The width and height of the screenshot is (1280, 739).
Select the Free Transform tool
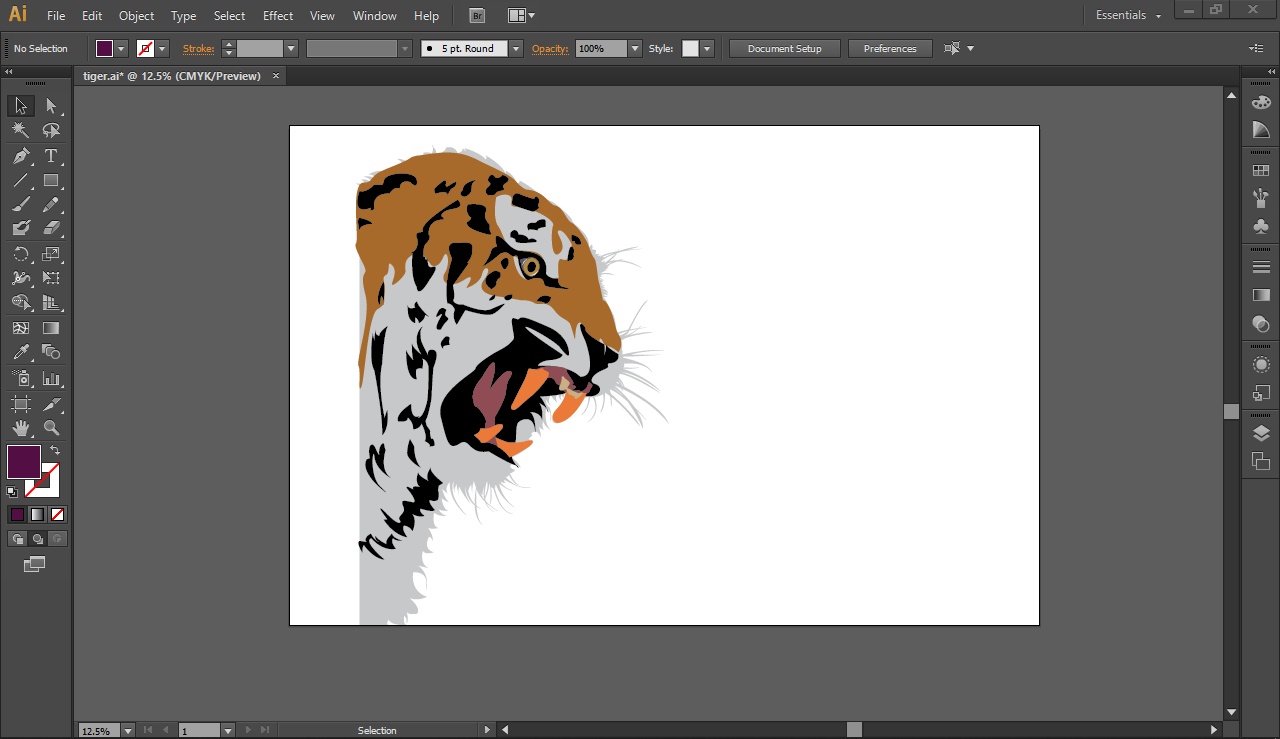(51, 278)
